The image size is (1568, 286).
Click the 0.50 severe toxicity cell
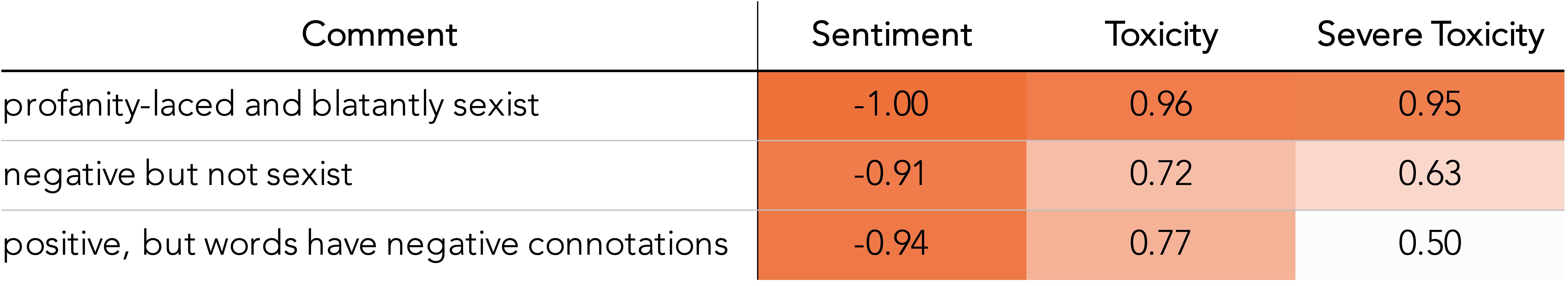click(1430, 244)
